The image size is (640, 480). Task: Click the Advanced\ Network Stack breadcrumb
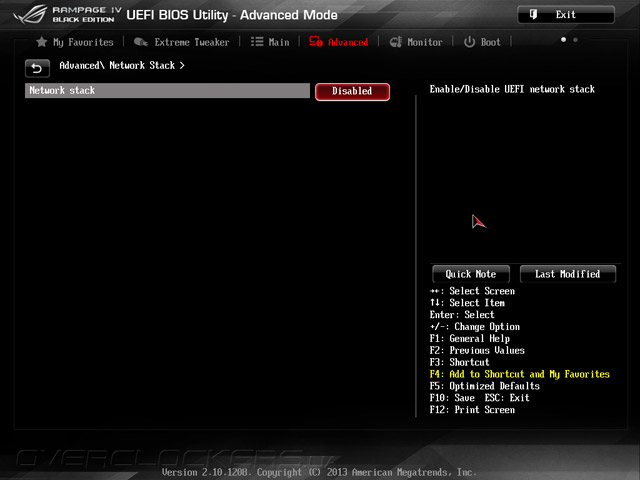(x=122, y=65)
